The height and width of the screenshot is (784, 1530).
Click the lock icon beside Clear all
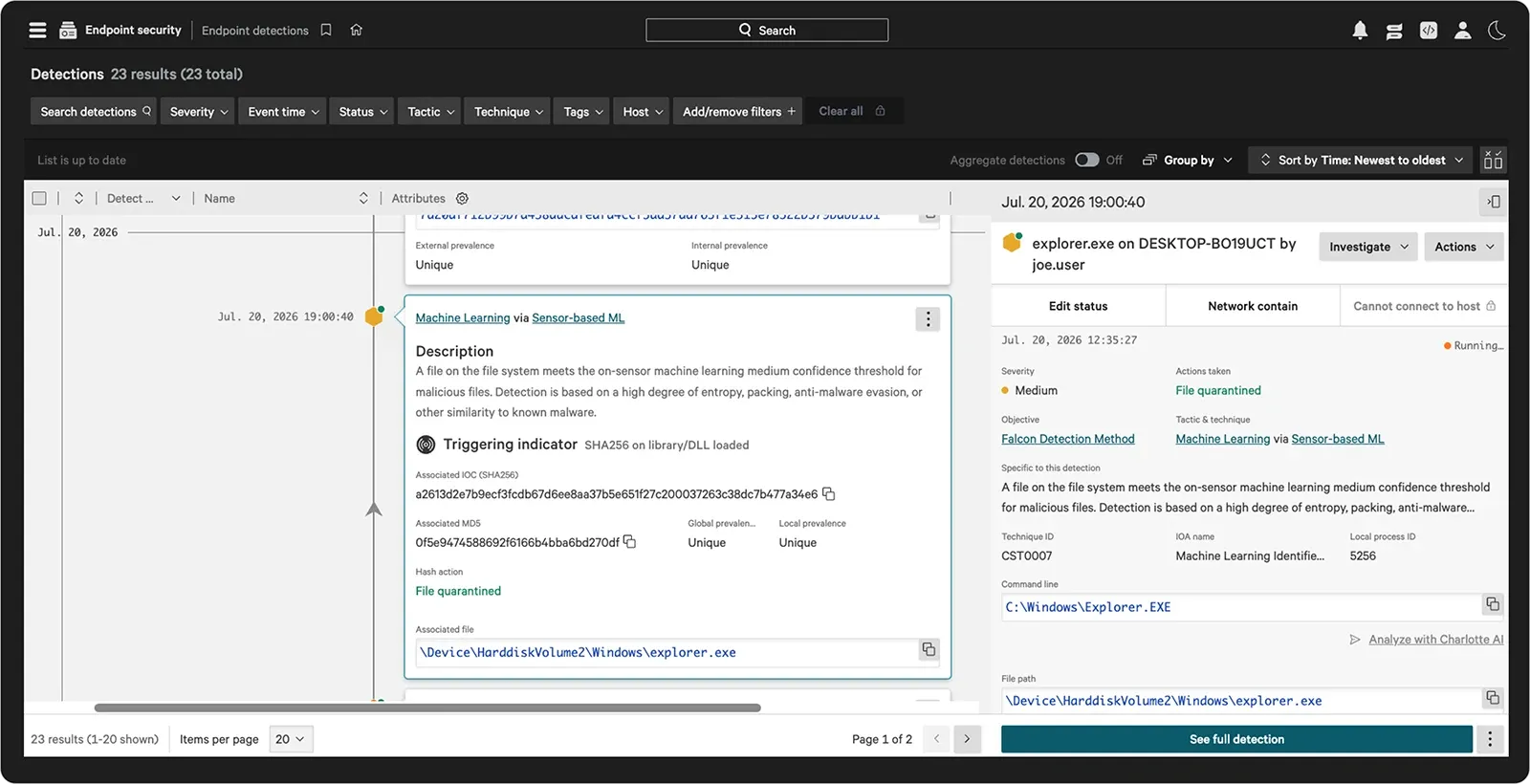pyautogui.click(x=880, y=111)
